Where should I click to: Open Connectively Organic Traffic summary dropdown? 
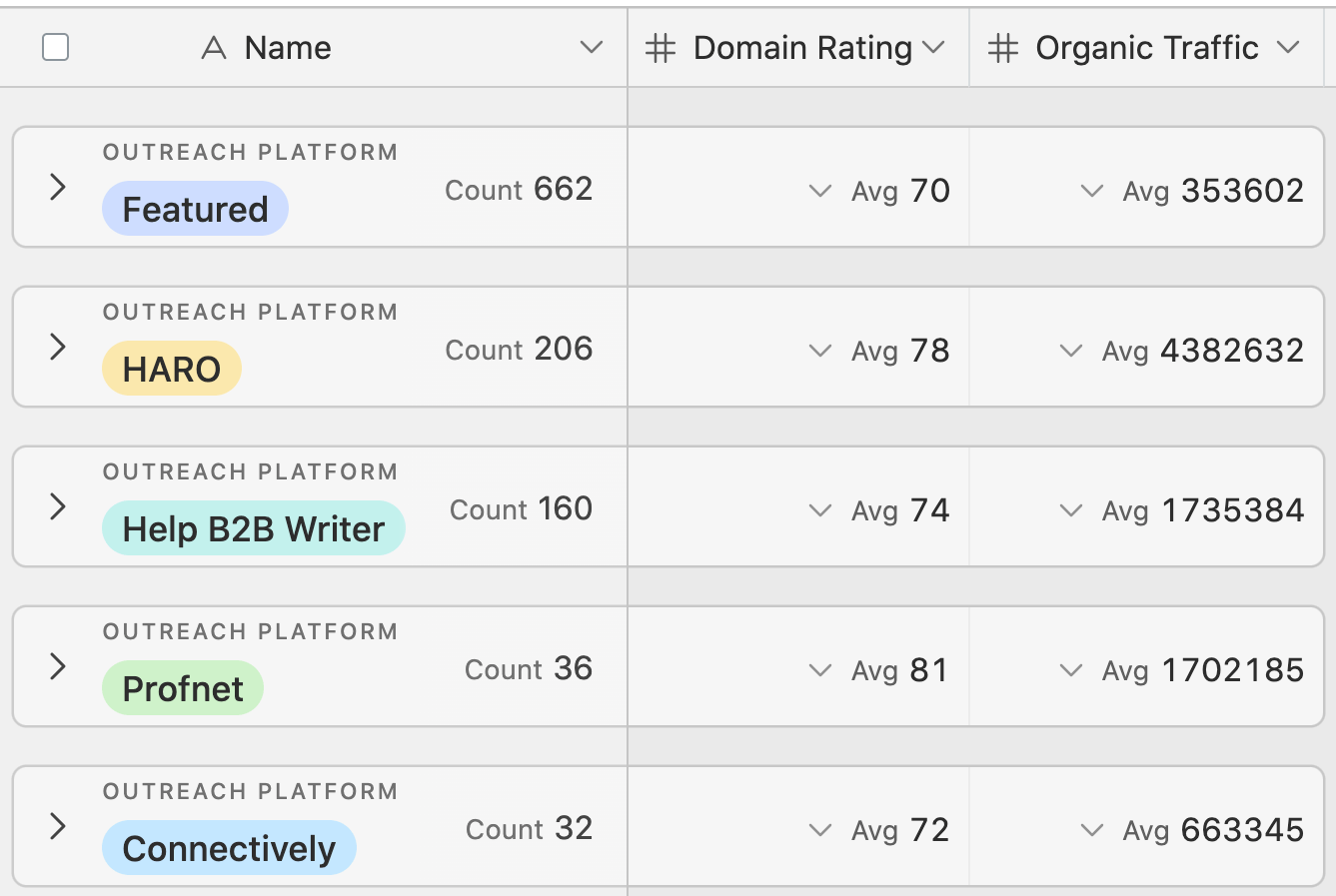1092,830
